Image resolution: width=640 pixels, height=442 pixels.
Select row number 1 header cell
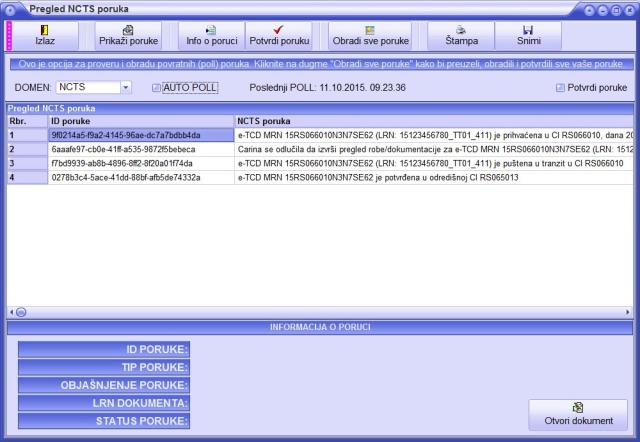click(27, 135)
